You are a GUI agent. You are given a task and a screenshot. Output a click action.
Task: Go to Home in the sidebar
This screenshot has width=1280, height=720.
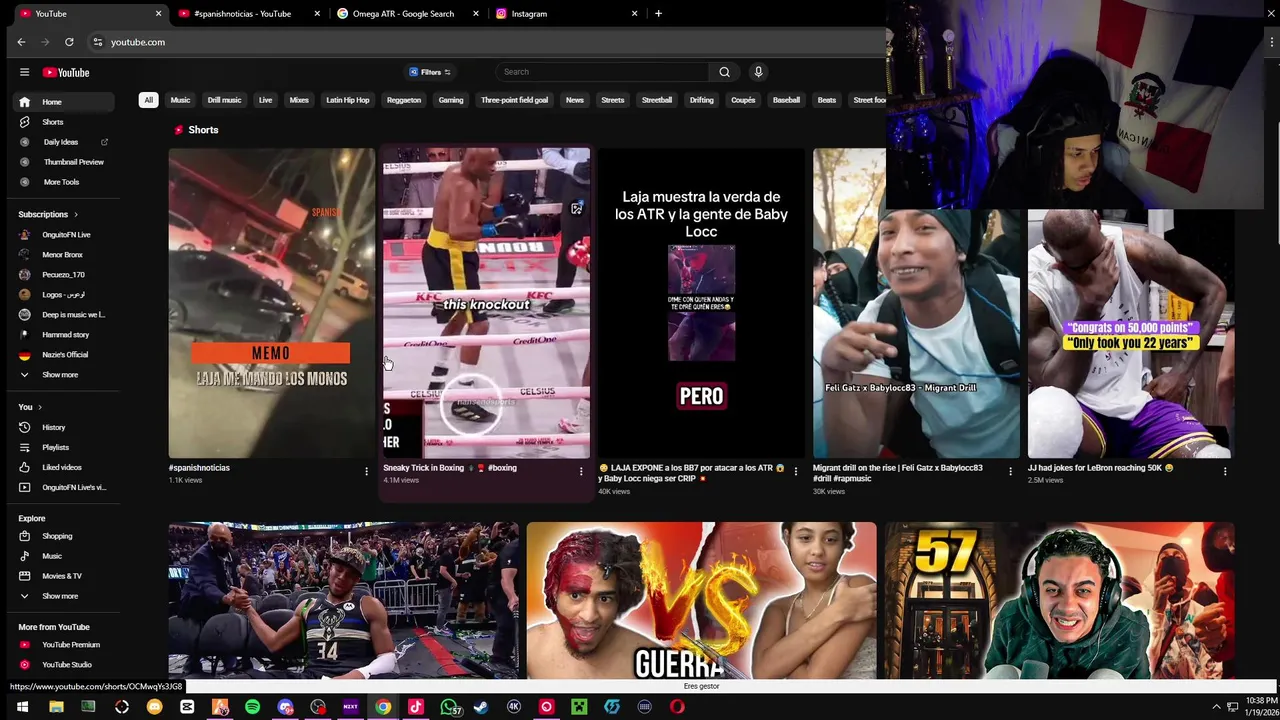[64, 102]
